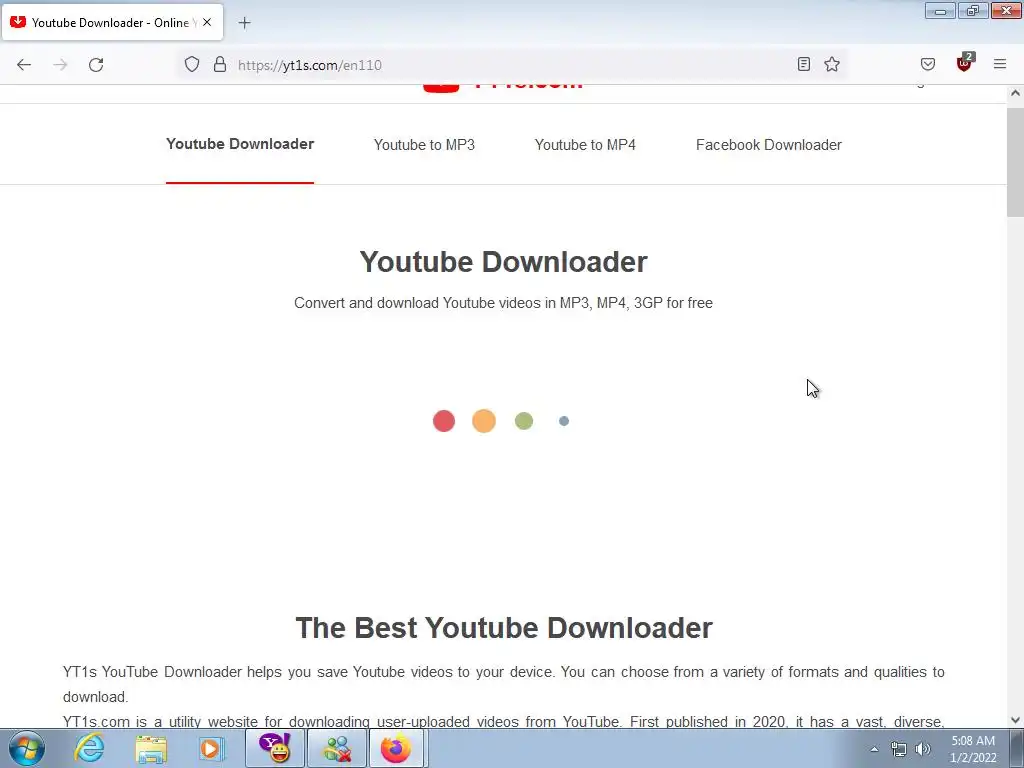This screenshot has width=1024, height=768.
Task: Select the Youtube Downloader browser tab
Action: [x=112, y=22]
